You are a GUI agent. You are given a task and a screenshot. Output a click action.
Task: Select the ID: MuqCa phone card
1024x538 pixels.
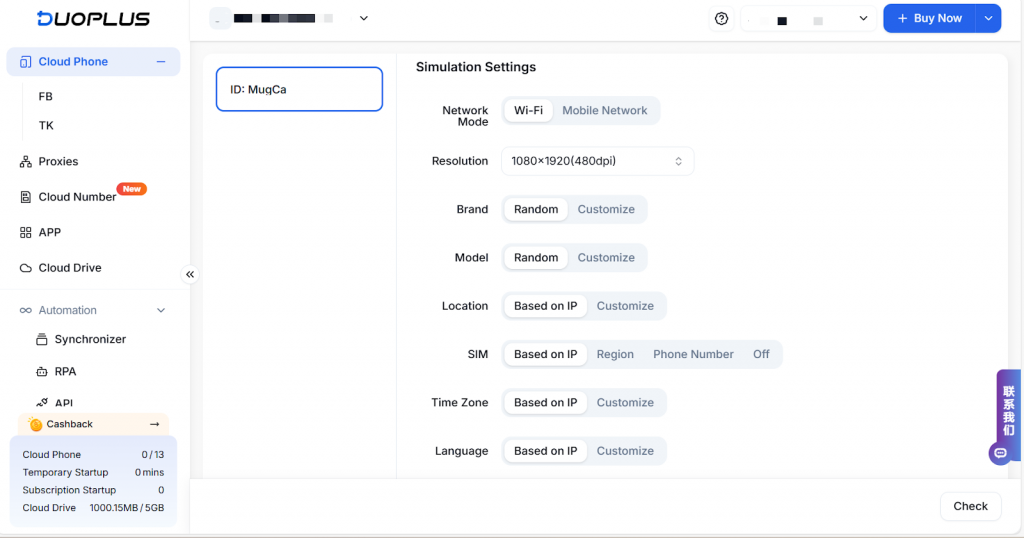point(299,89)
